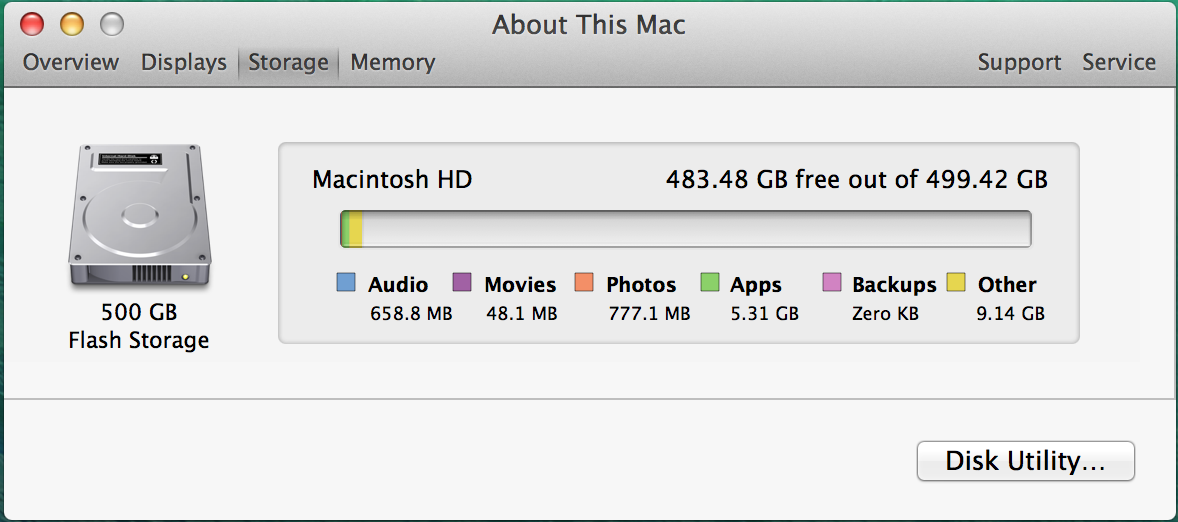Screen dimensions: 1178x522
Task: Minimize the About This Mac window
Action: coord(72,23)
